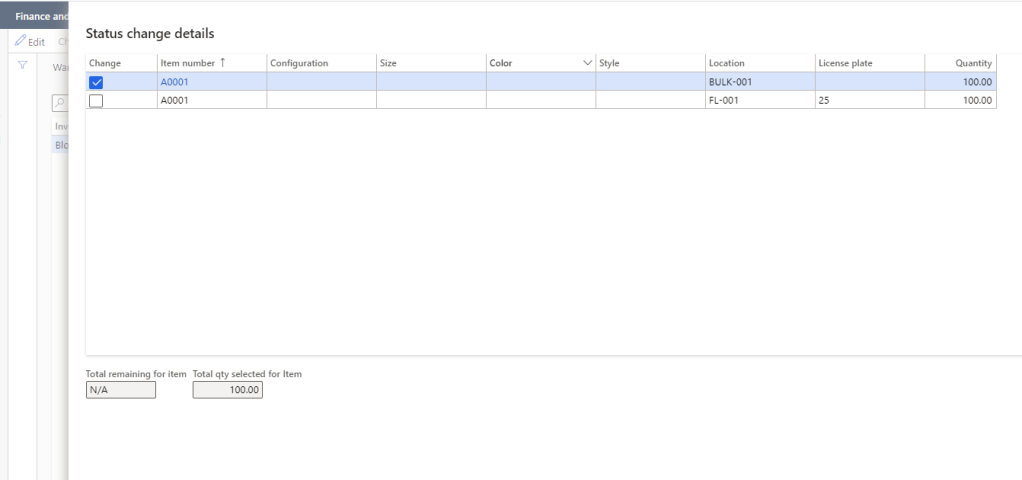Sort by the Location column header
The height and width of the screenshot is (480, 1022).
tap(726, 63)
